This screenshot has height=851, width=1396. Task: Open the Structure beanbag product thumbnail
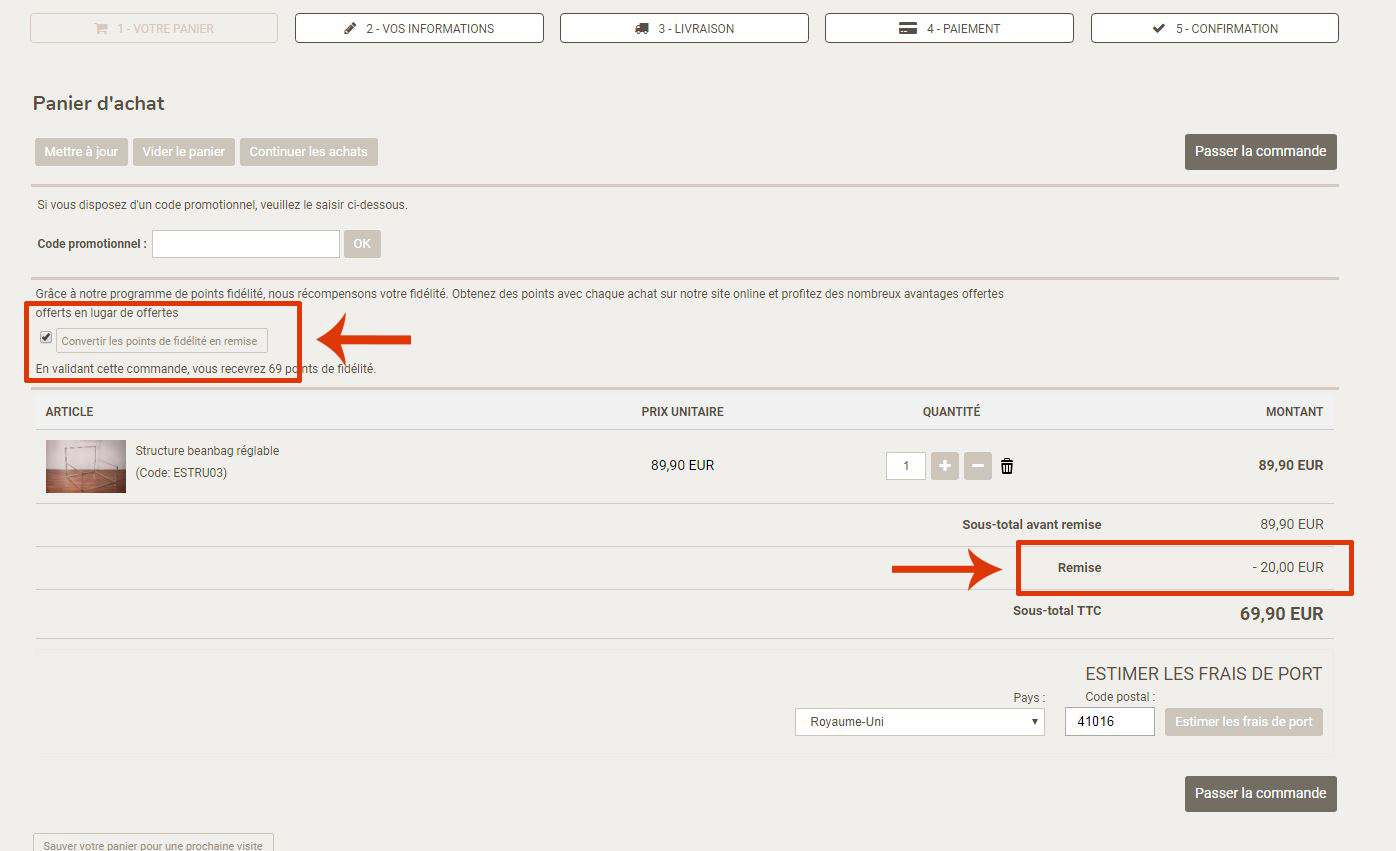tap(86, 466)
